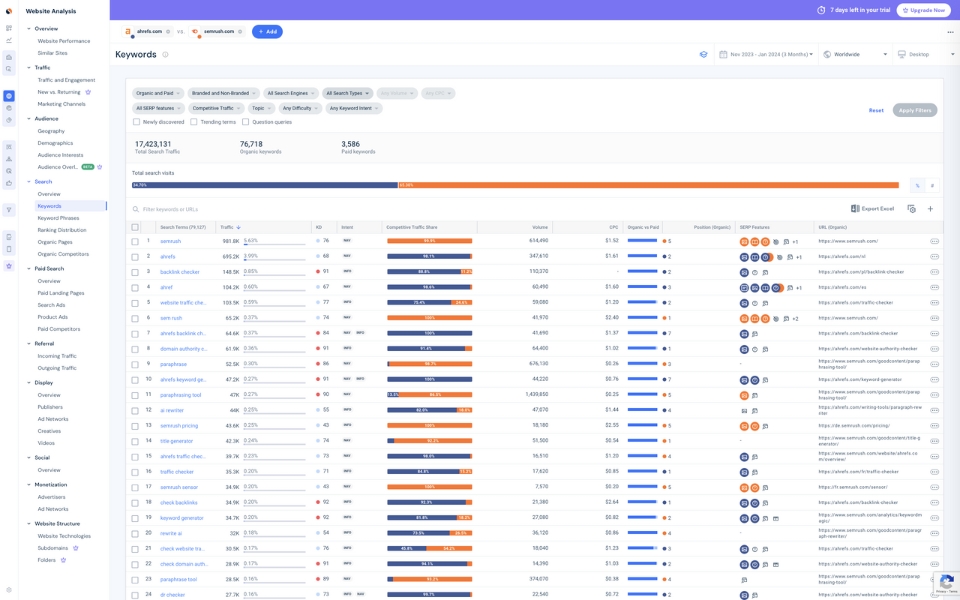The height and width of the screenshot is (600, 960).
Task: Select Organic Pages in the sidebar
Action: click(55, 241)
